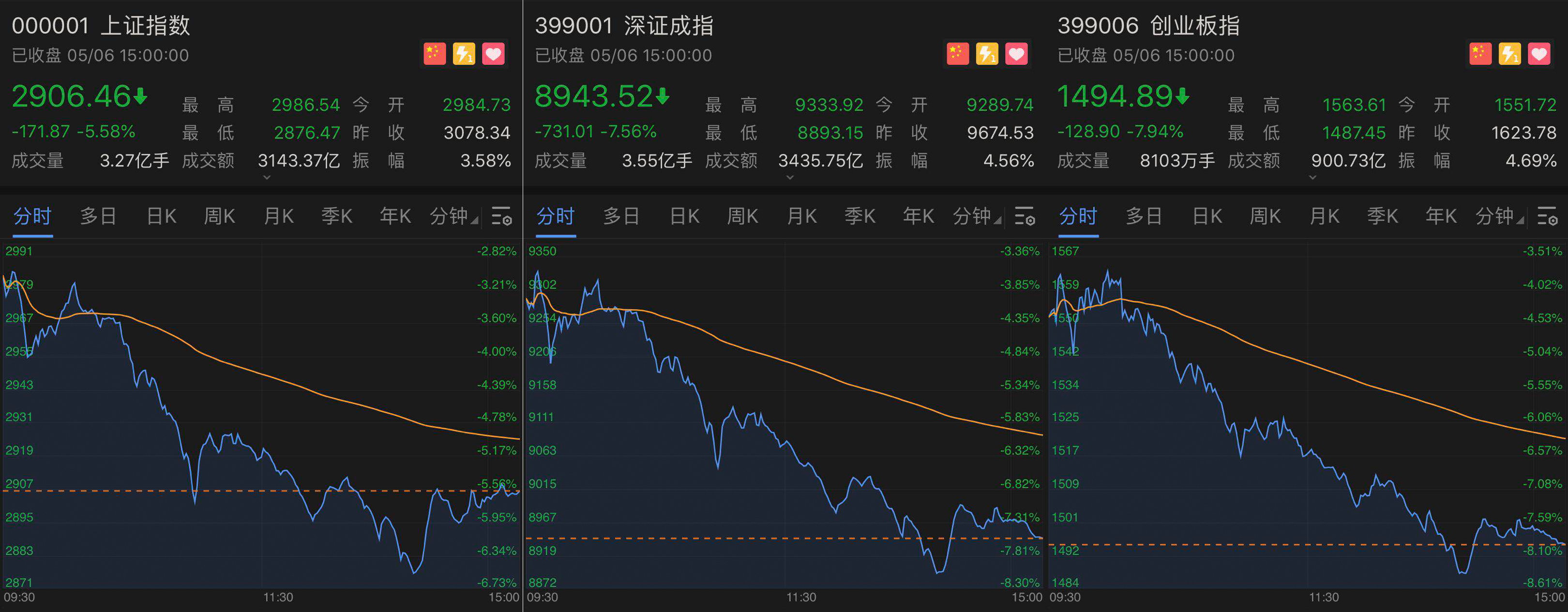
Task: Select 年K tab in 创业板指 panel
Action: pos(1441,216)
